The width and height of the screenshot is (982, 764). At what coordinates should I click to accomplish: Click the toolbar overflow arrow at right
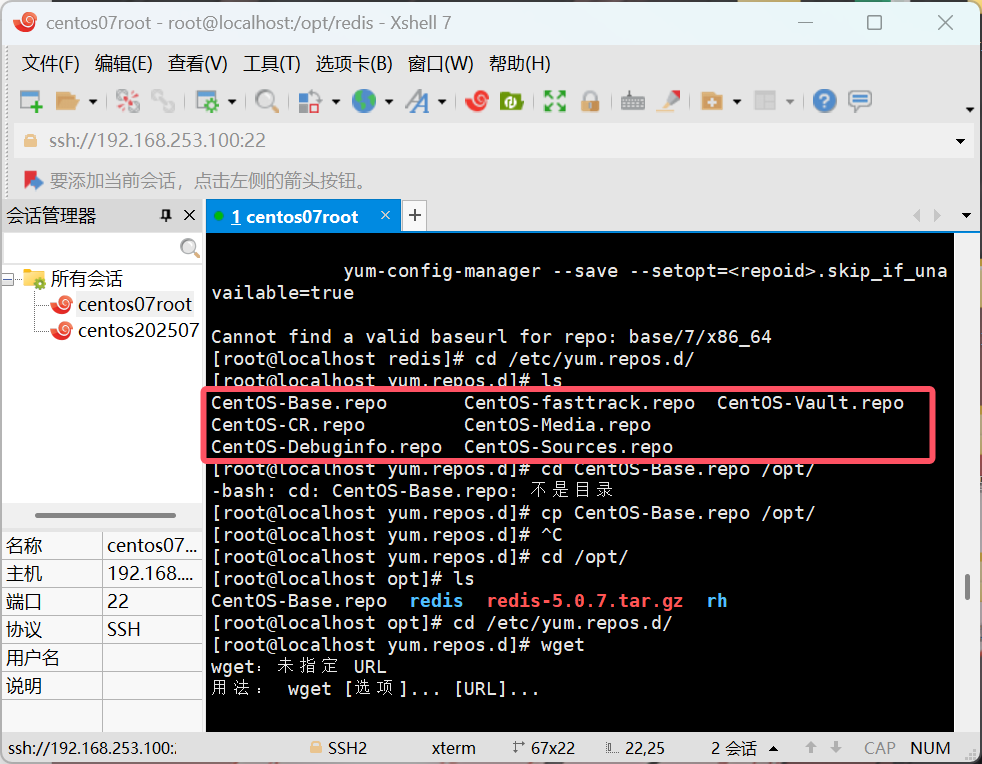pos(970,110)
